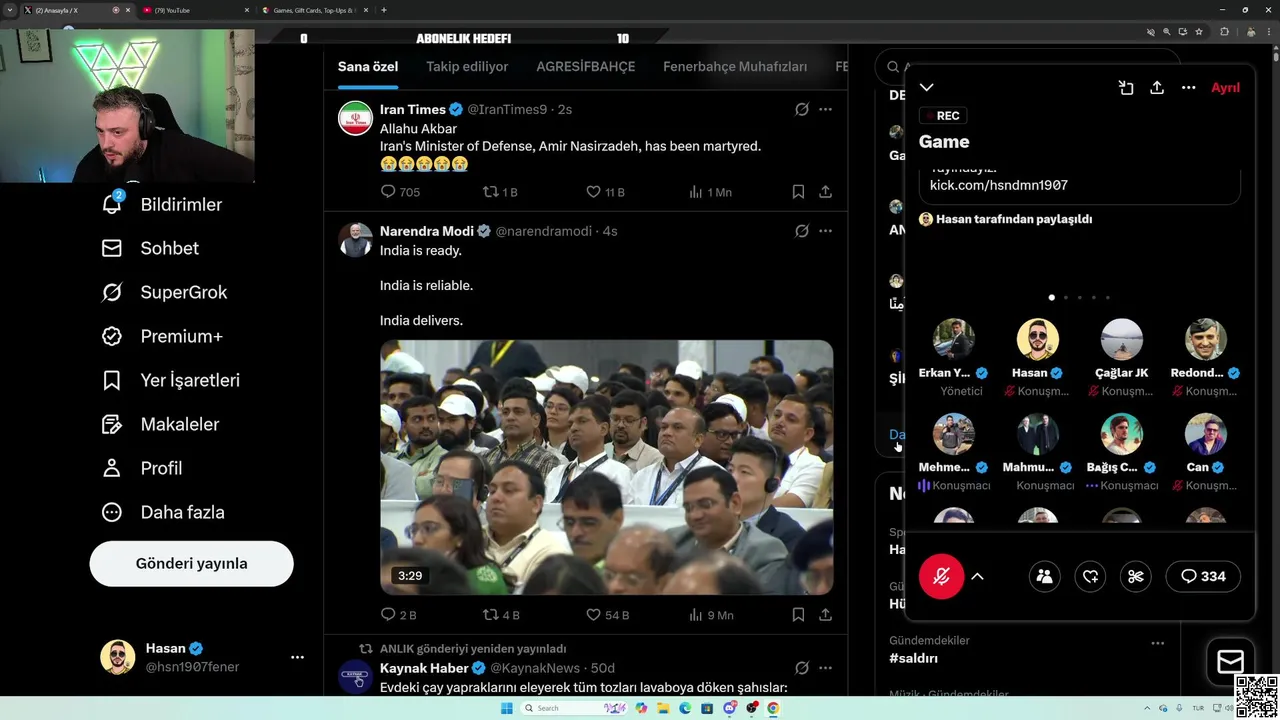Open Yer İşaretleri bookmarks
Image resolution: width=1280 pixels, height=720 pixels.
click(x=171, y=380)
